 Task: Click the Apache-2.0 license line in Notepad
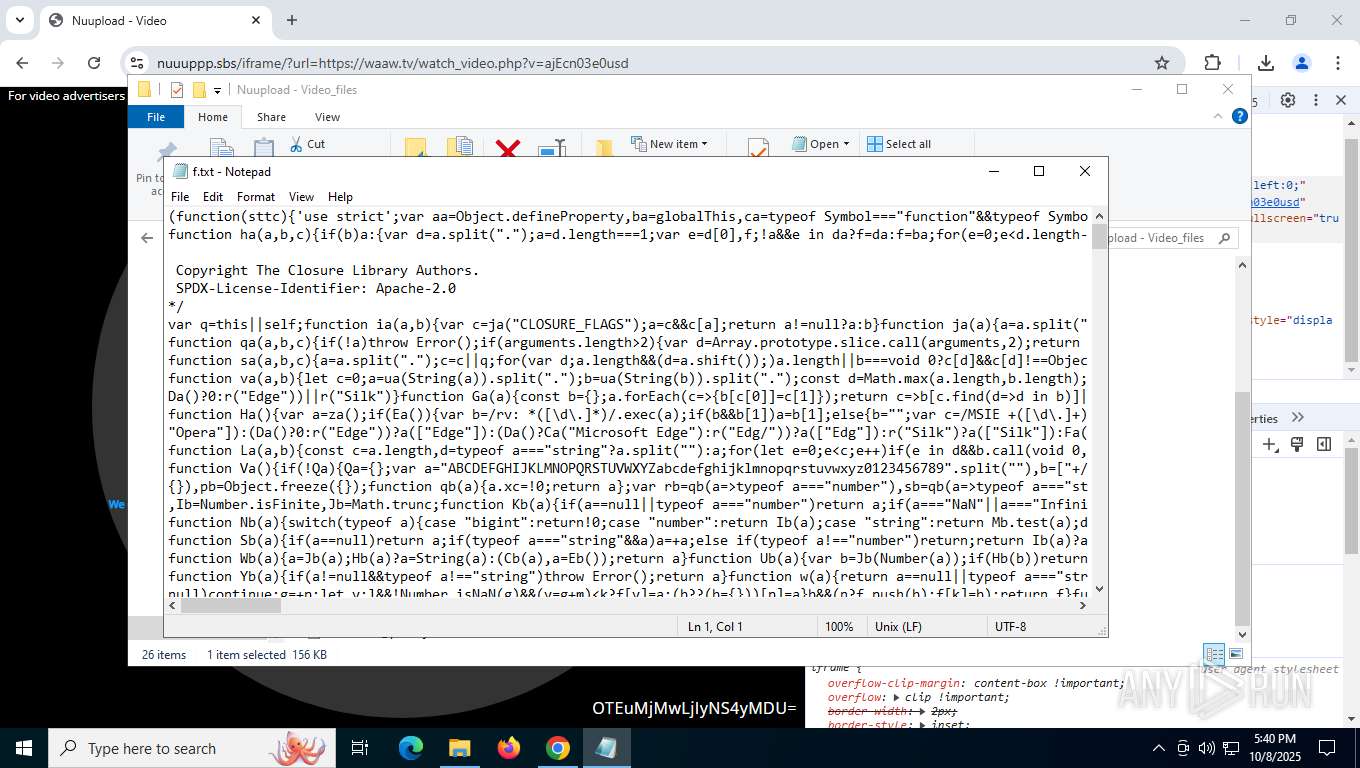[315, 288]
